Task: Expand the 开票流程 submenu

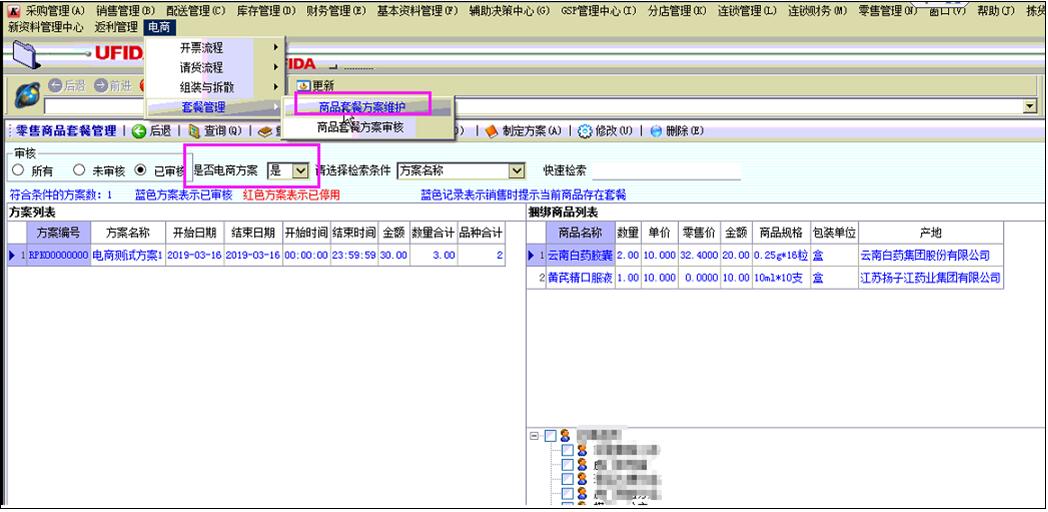Action: click(x=215, y=47)
